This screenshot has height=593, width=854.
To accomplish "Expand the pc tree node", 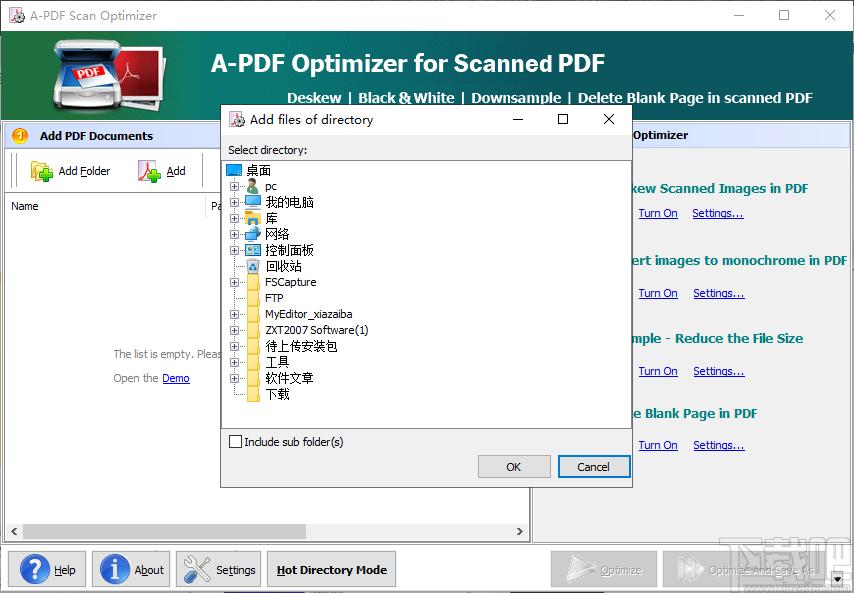I will pyautogui.click(x=235, y=186).
